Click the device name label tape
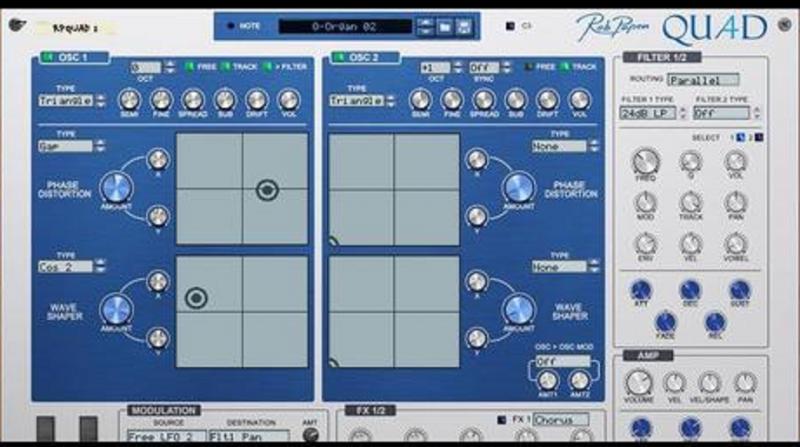 (77, 28)
